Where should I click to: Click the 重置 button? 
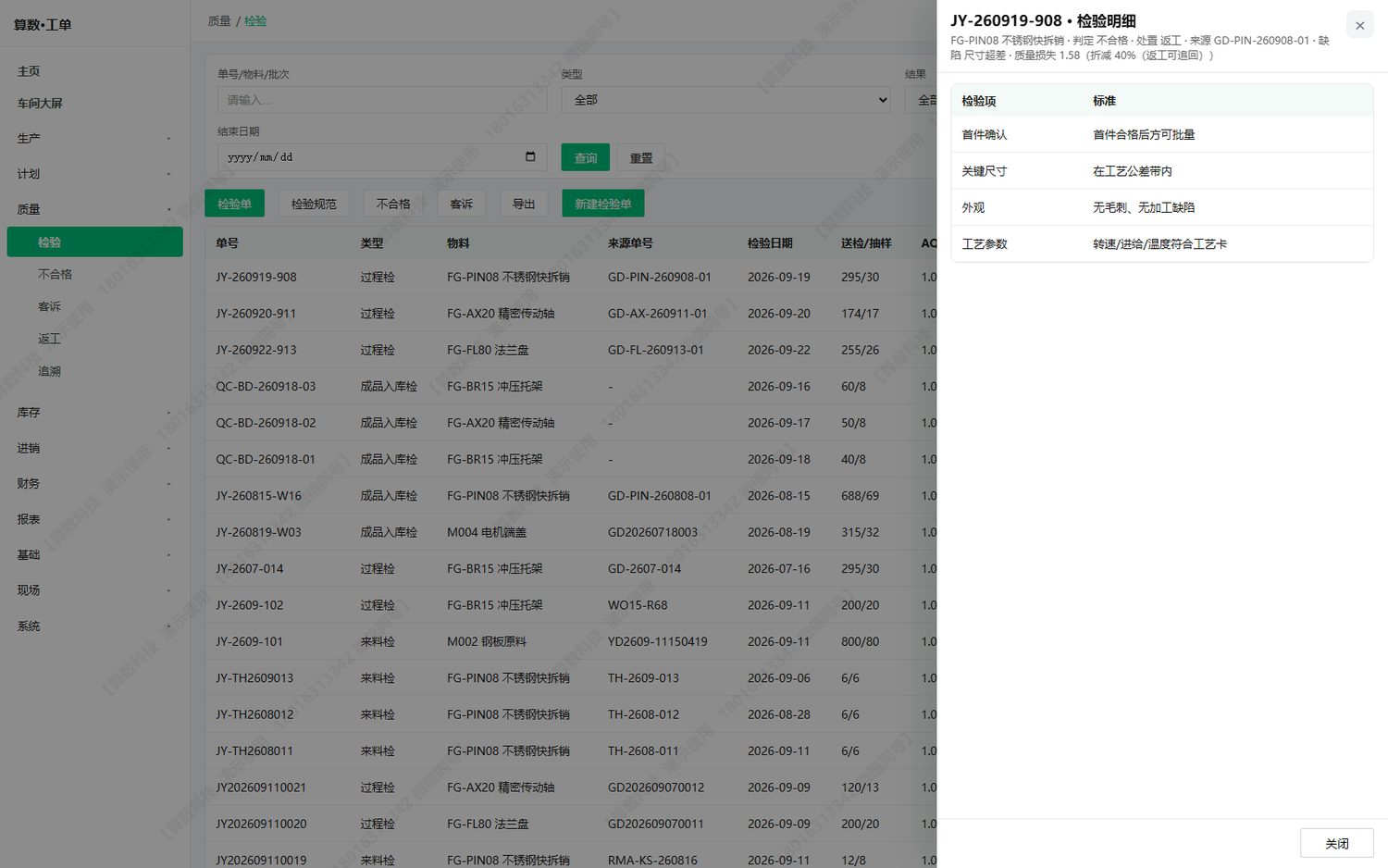tap(641, 157)
